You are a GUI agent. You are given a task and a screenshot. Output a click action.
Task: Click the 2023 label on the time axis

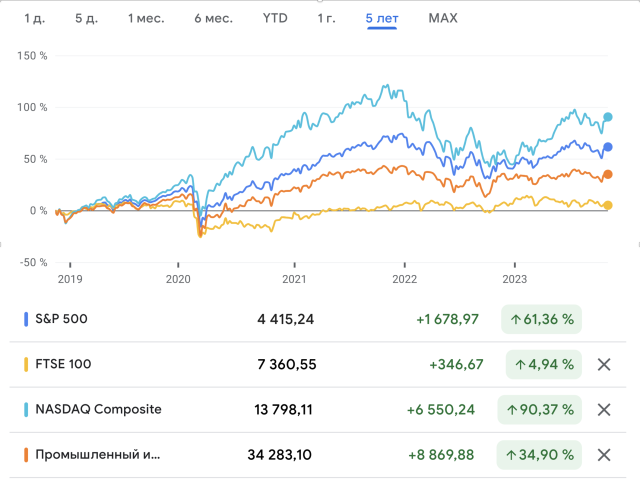point(515,280)
